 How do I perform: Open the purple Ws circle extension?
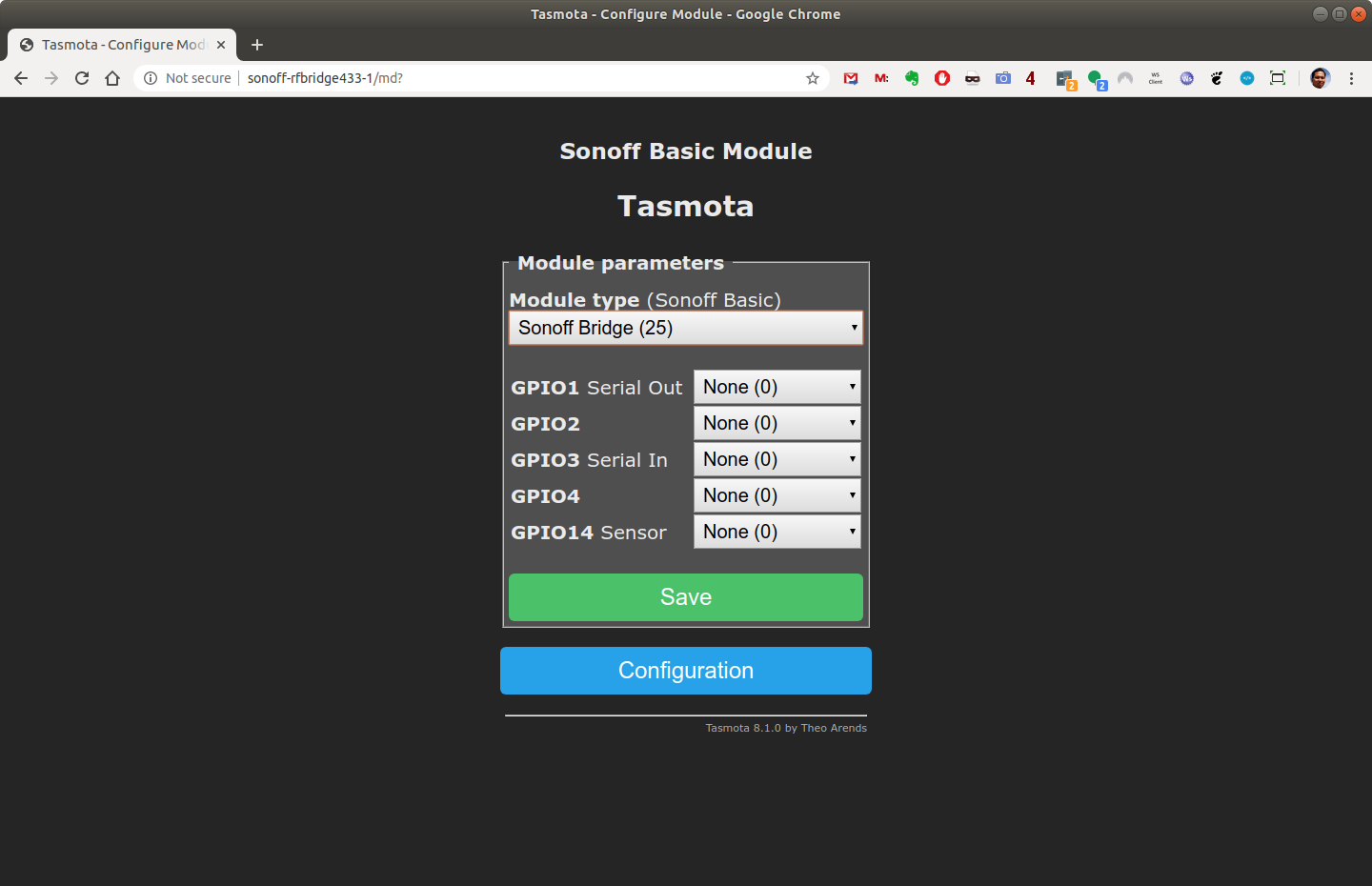[1186, 78]
